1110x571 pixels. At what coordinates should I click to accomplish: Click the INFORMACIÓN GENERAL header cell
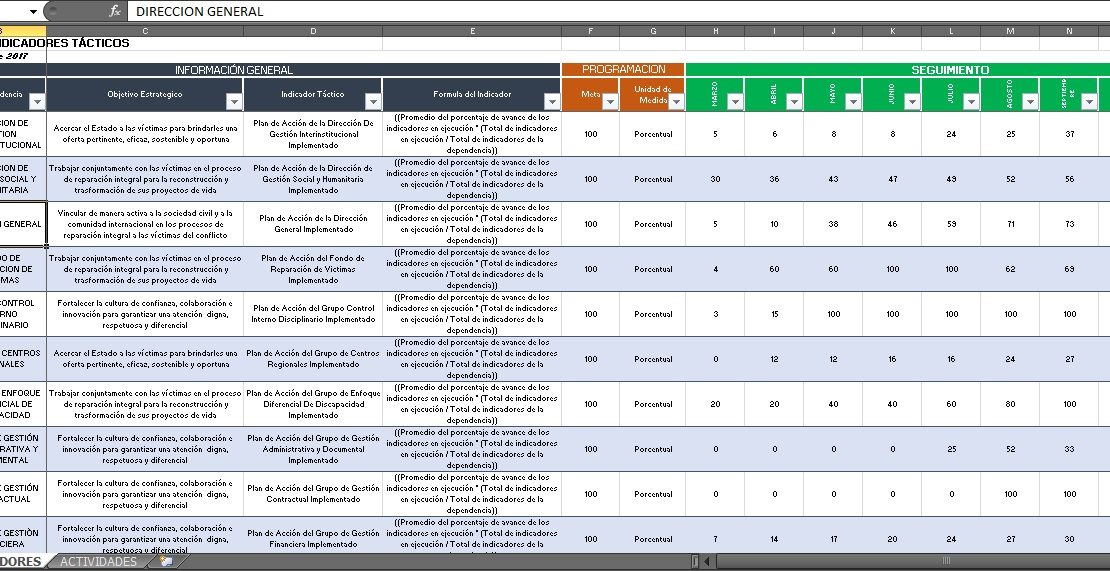[x=234, y=70]
